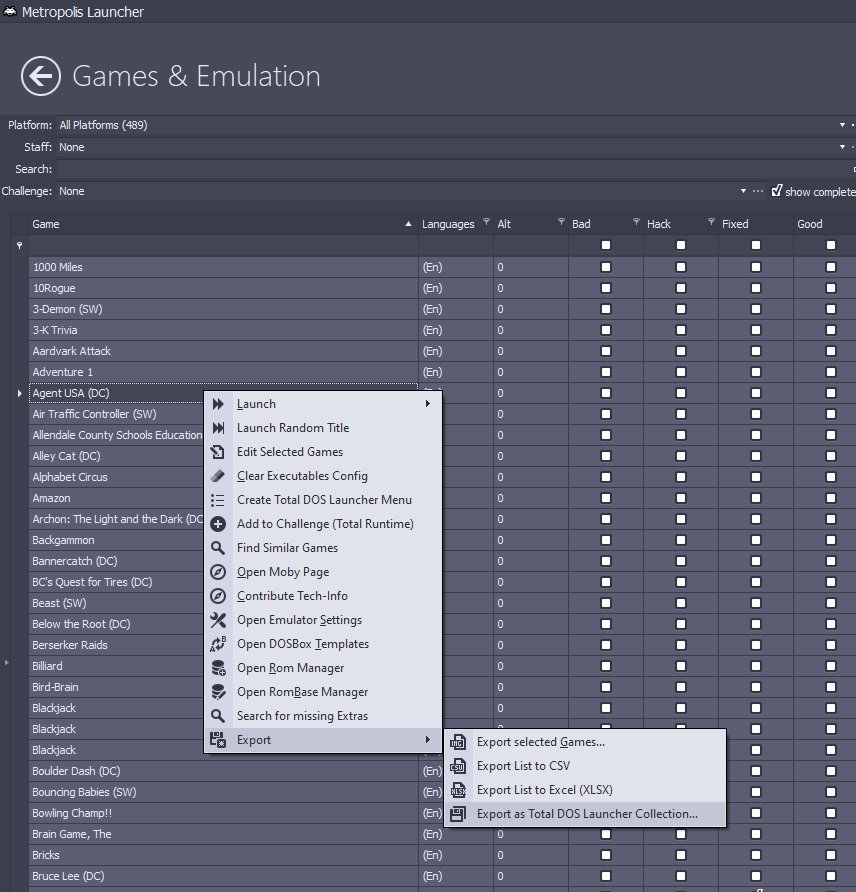Image resolution: width=856 pixels, height=892 pixels.
Task: Click the filter icon on Alt column header
Action: click(561, 222)
